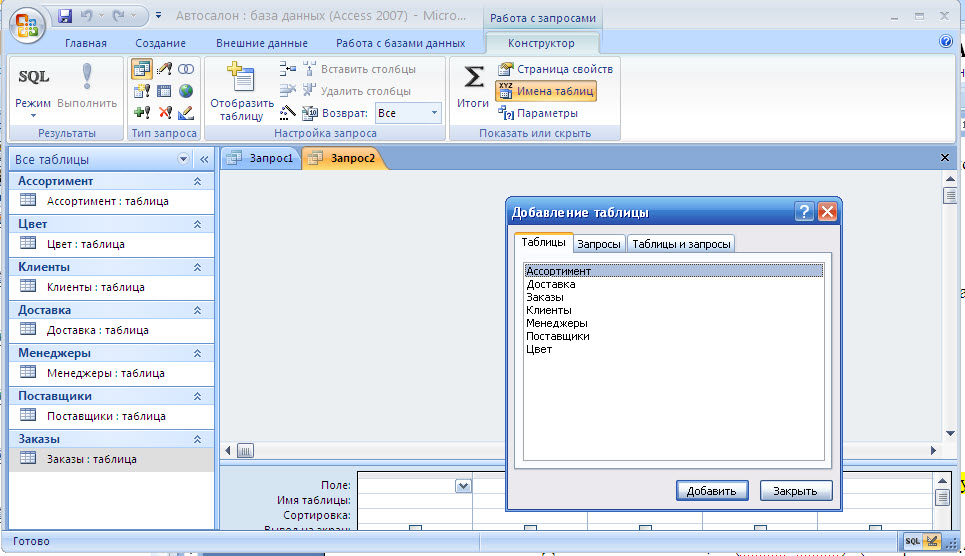Switch to the Запрос1 document tab
This screenshot has width=965, height=556.
(x=262, y=158)
